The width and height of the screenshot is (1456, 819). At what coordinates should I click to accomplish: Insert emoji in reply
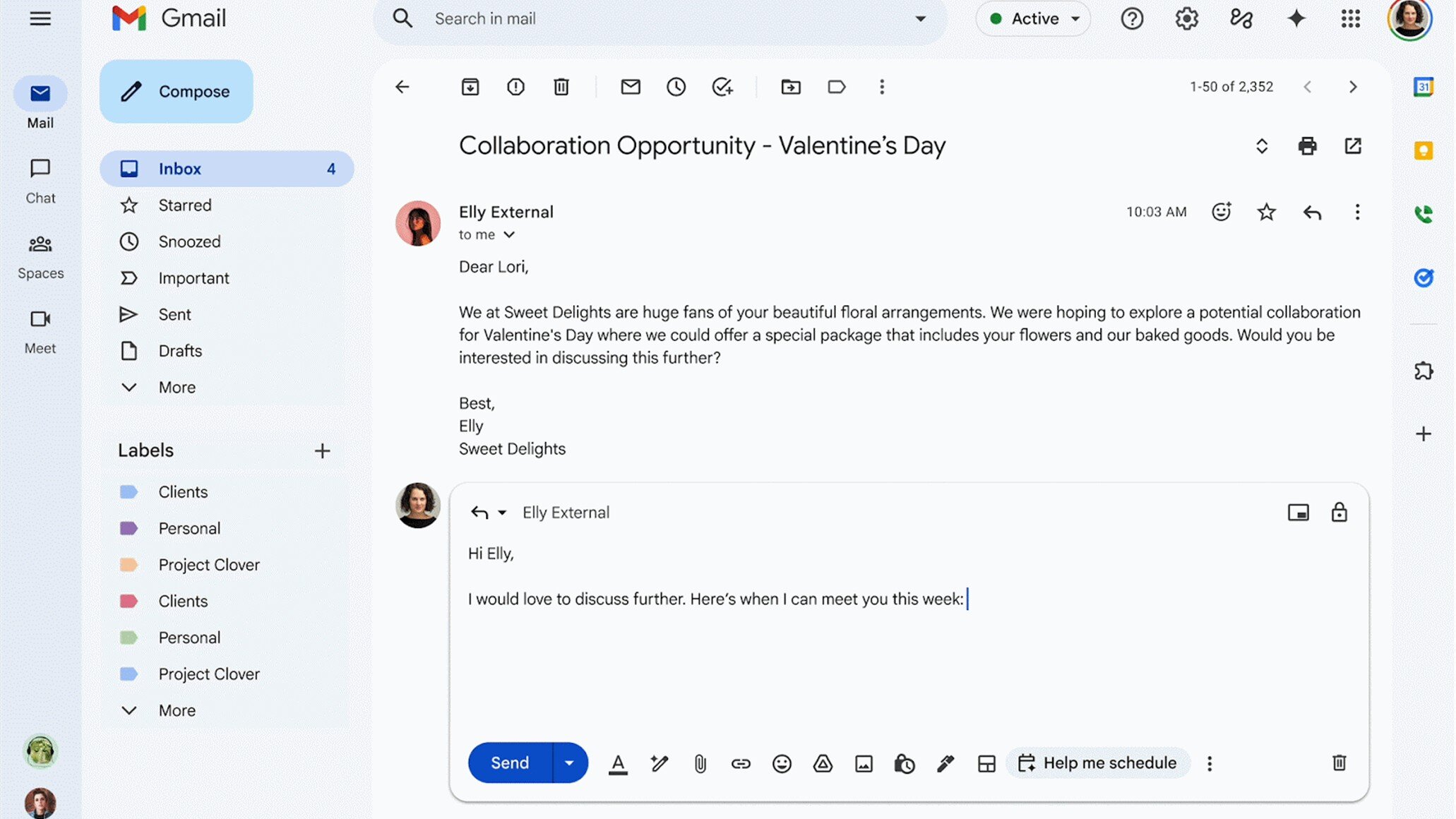tap(782, 763)
